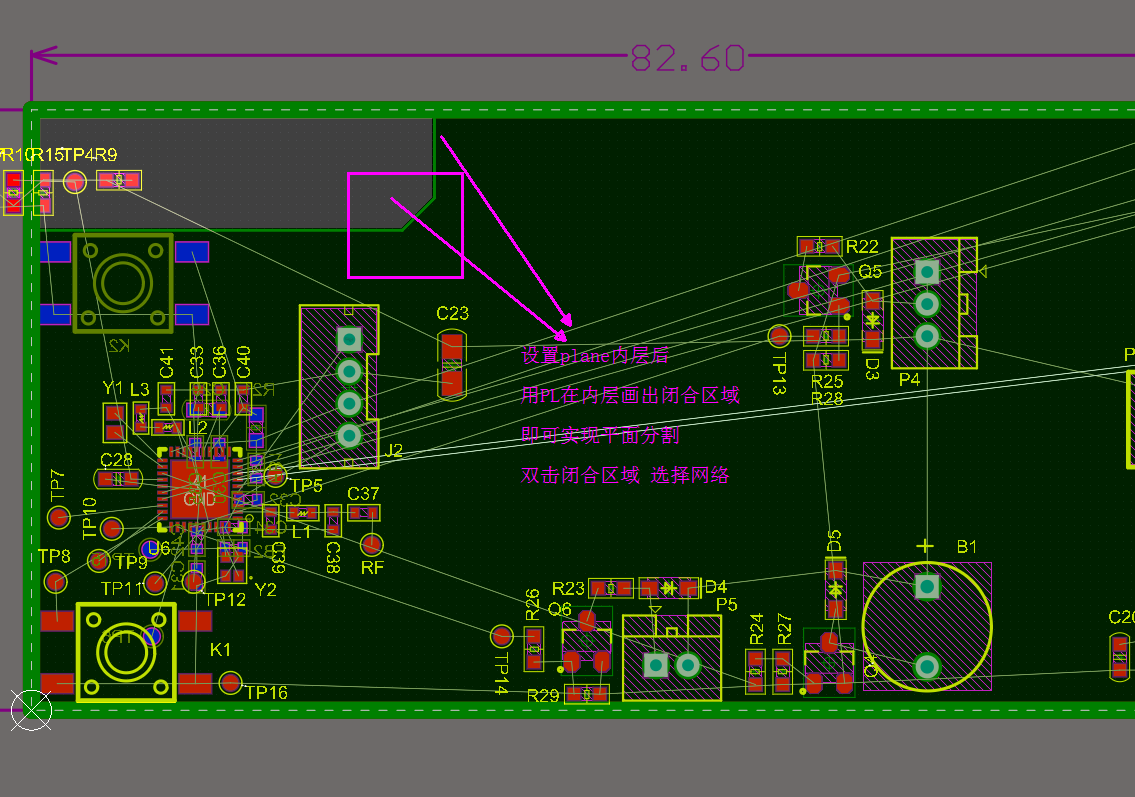The height and width of the screenshot is (797, 1135).
Task: Select the gray split plane region
Action: [236, 174]
